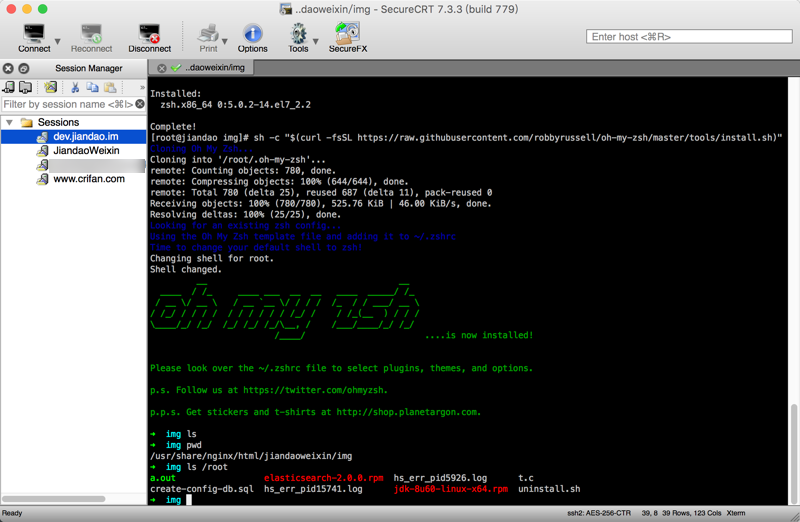Click the green zoom window button
Viewport: 800px width, 522px height.
click(x=43, y=9)
